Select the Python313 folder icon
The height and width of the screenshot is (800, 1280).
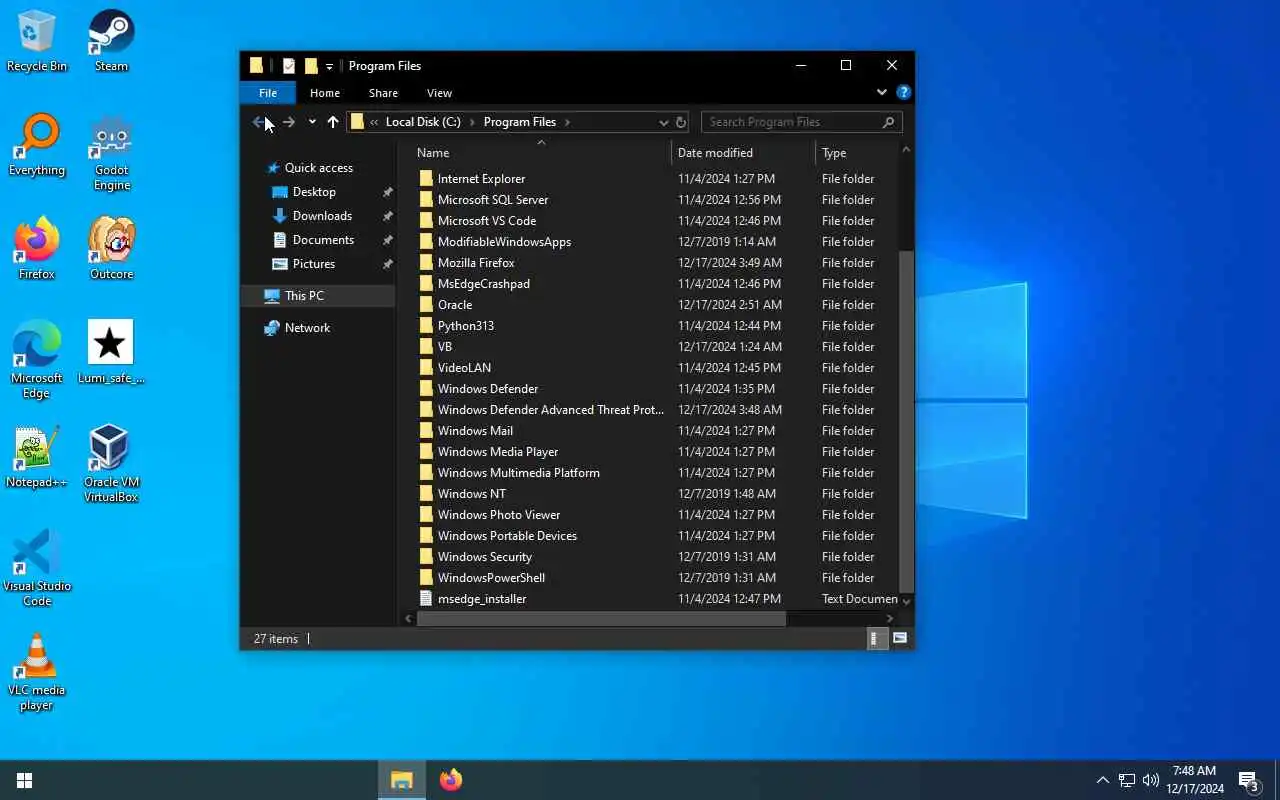click(426, 326)
